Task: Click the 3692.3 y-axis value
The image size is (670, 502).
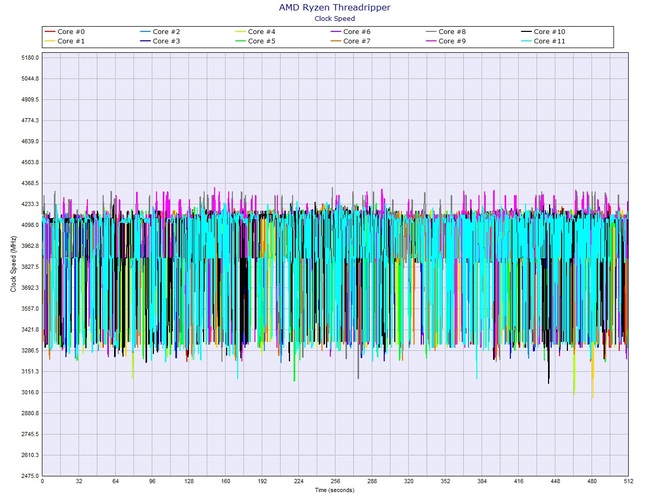Action: [30, 288]
